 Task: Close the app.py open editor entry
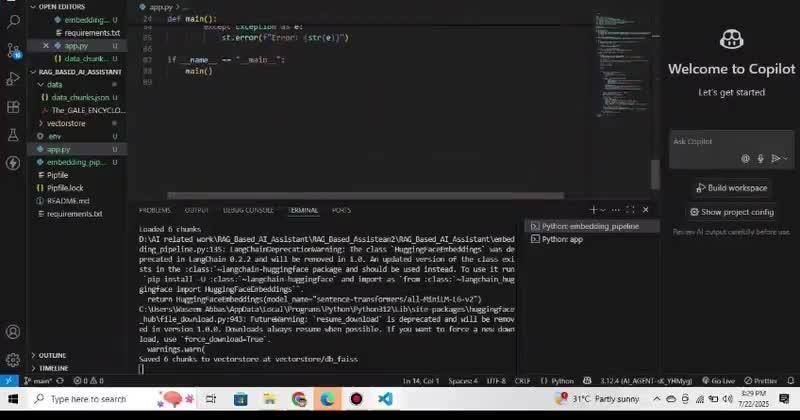pos(46,45)
